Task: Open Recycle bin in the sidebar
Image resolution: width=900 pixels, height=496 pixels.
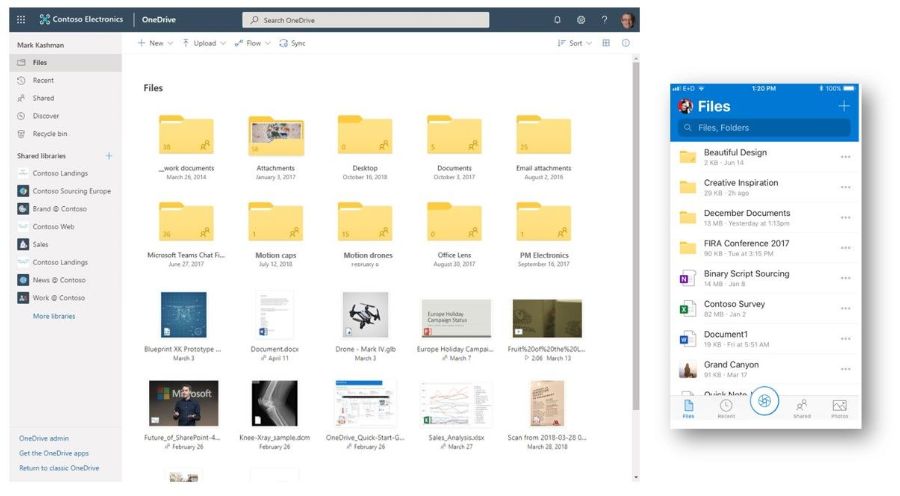Action: pyautogui.click(x=49, y=133)
